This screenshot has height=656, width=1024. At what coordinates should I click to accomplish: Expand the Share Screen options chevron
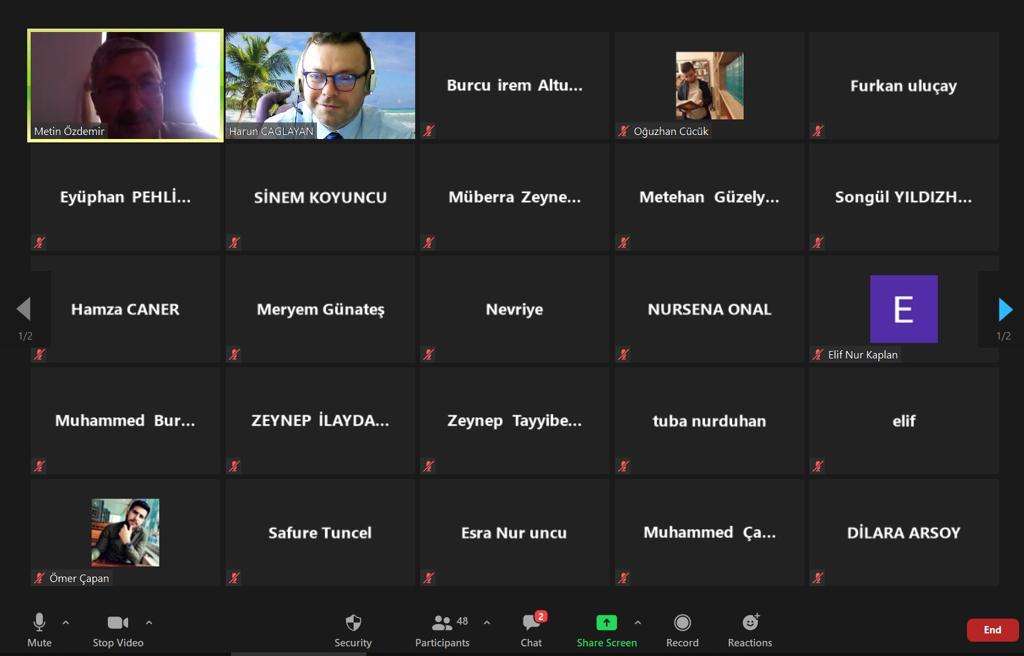click(x=637, y=620)
